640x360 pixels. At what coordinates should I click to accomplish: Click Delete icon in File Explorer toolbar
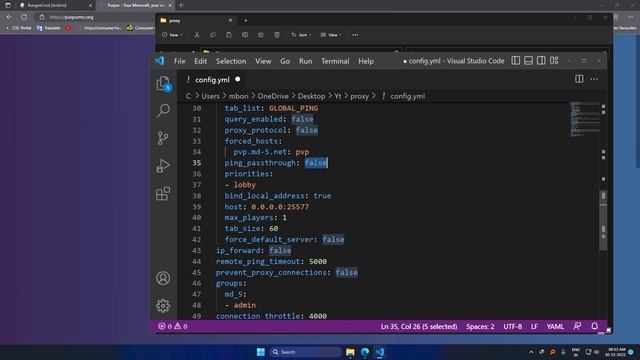pyautogui.click(x=277, y=35)
